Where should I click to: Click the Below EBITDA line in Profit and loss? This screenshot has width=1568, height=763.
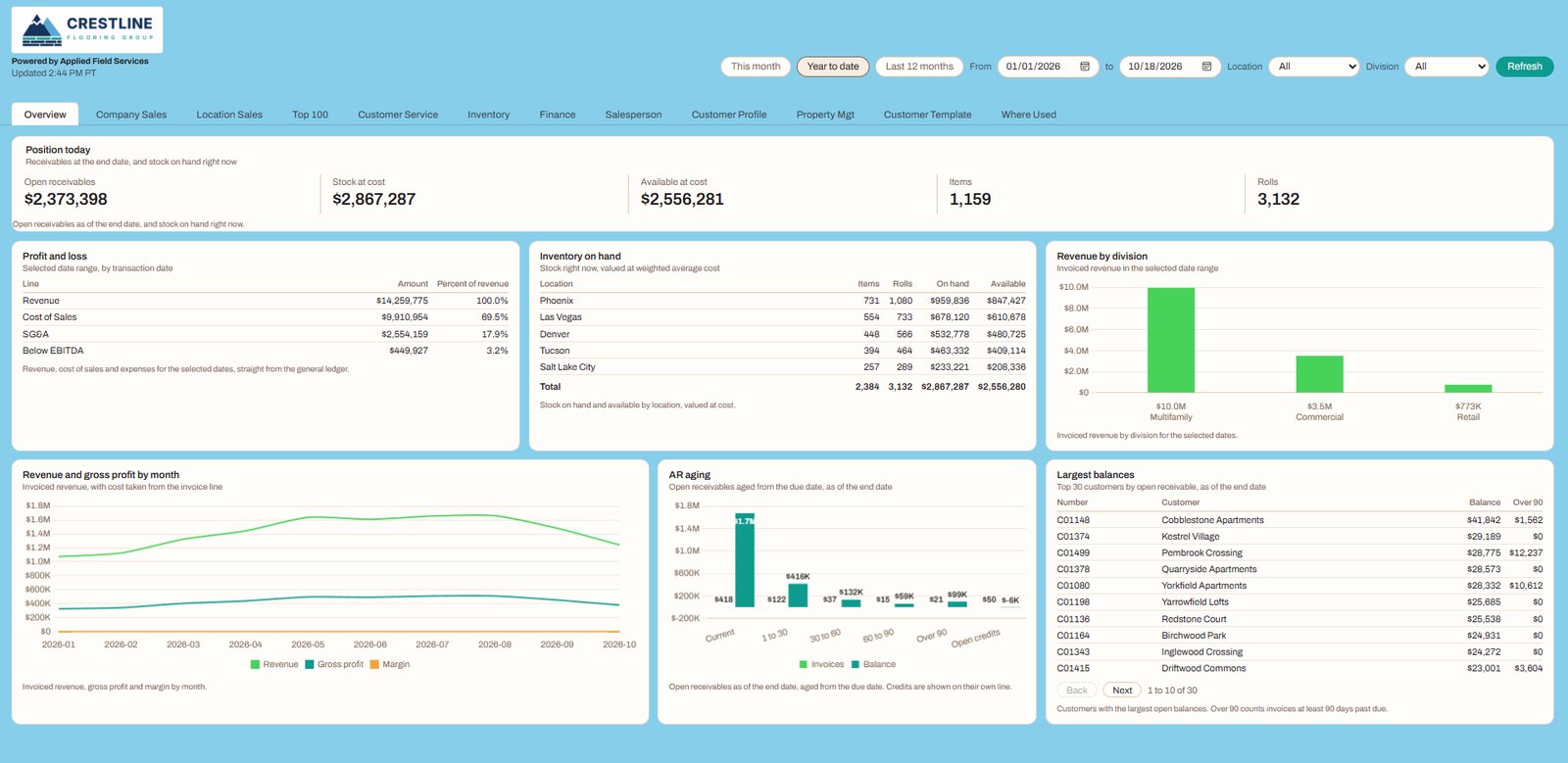tap(266, 351)
